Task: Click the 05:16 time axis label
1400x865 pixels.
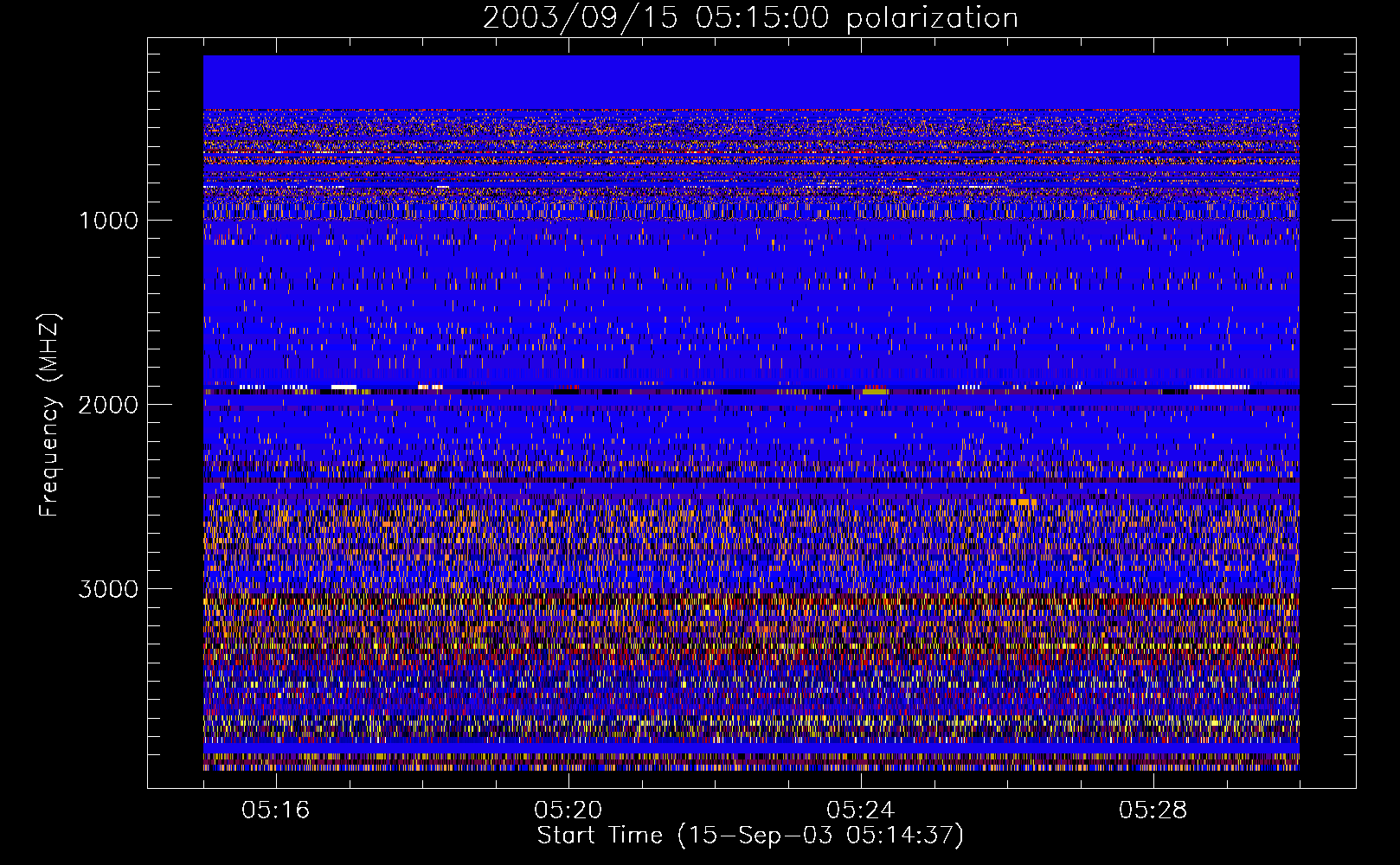Action: [276, 810]
